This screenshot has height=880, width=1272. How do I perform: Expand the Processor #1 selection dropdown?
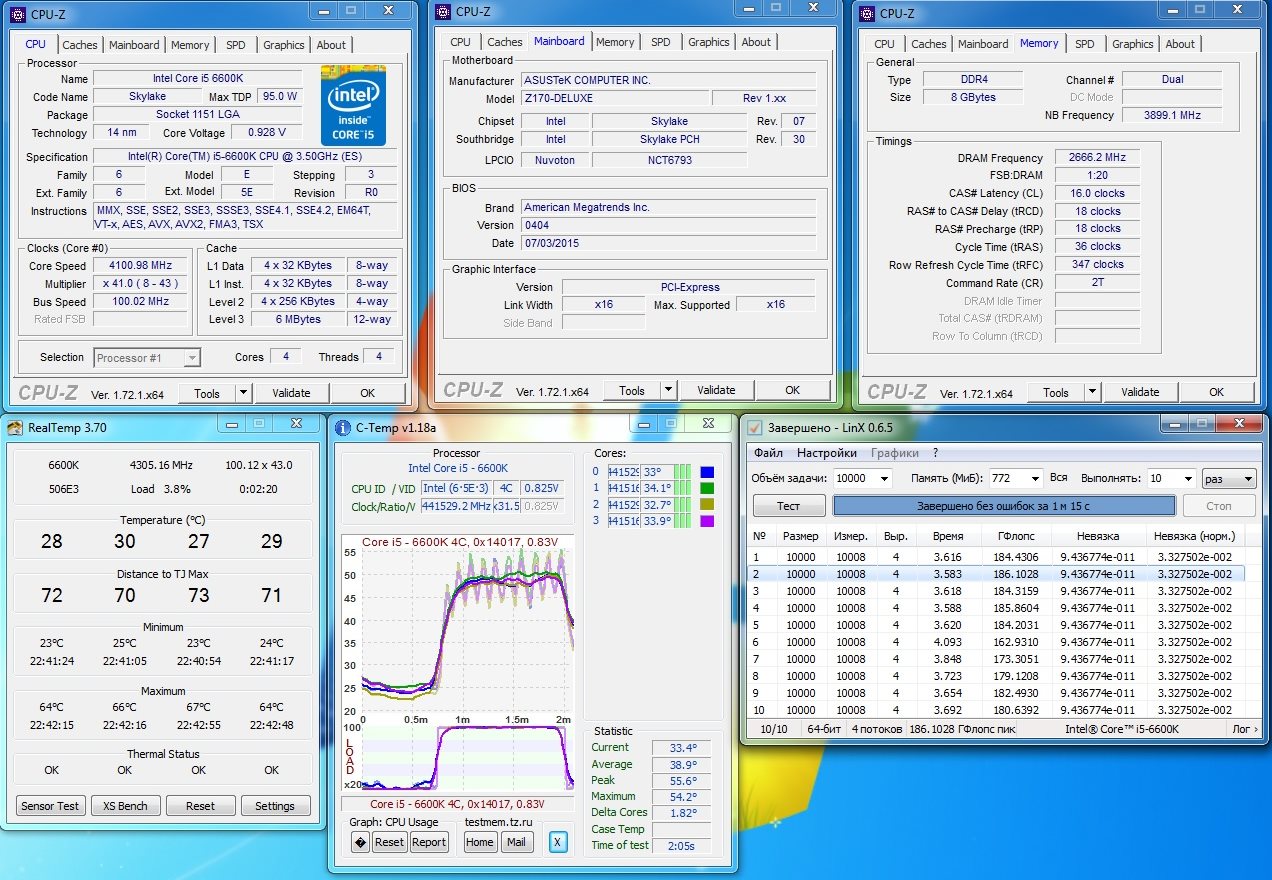click(192, 358)
